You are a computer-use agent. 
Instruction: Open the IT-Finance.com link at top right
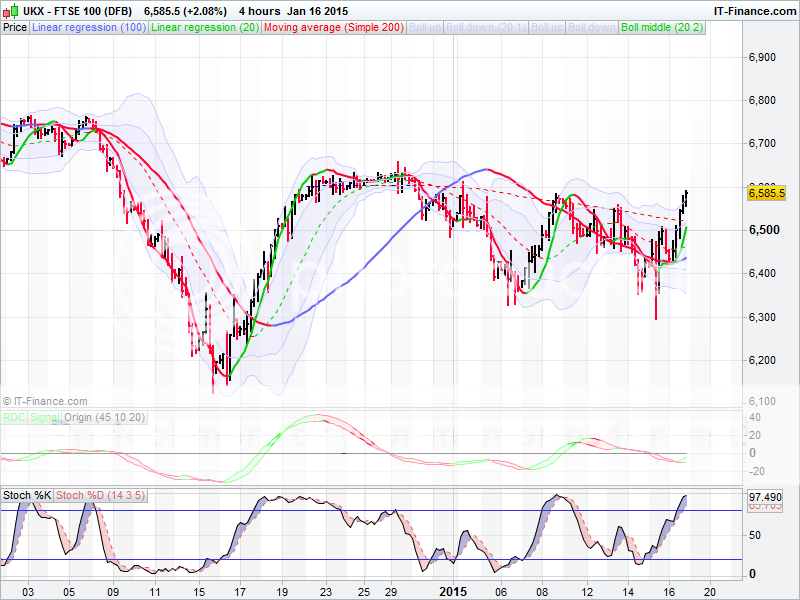(753, 11)
